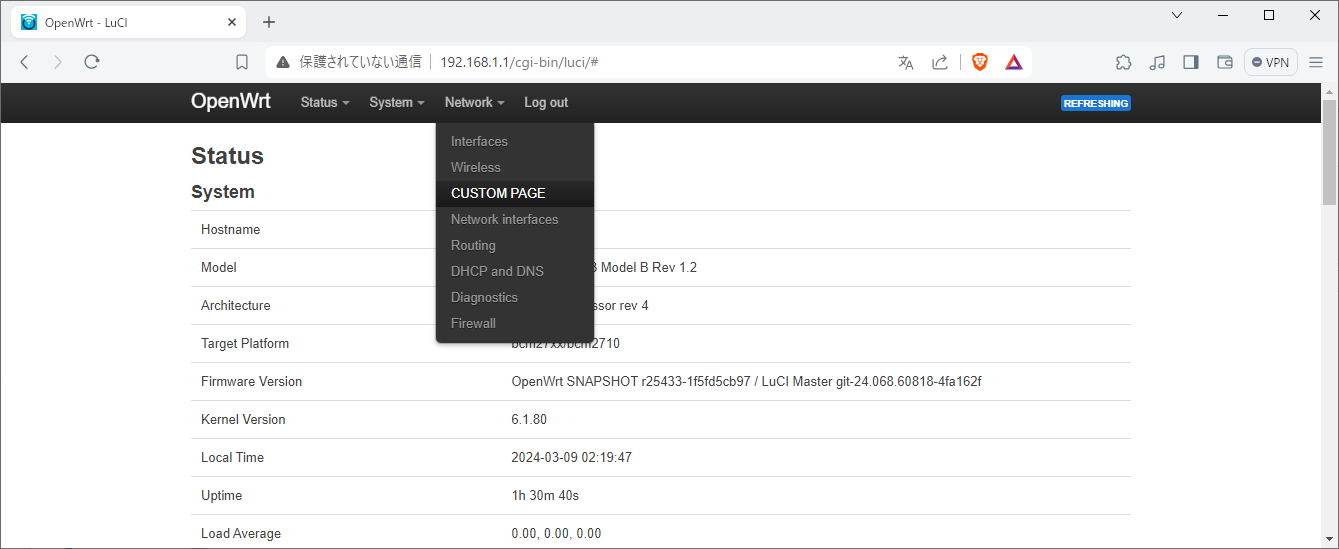Screen dimensions: 1339x549
Task: Click the share page icon
Action: 940,62
